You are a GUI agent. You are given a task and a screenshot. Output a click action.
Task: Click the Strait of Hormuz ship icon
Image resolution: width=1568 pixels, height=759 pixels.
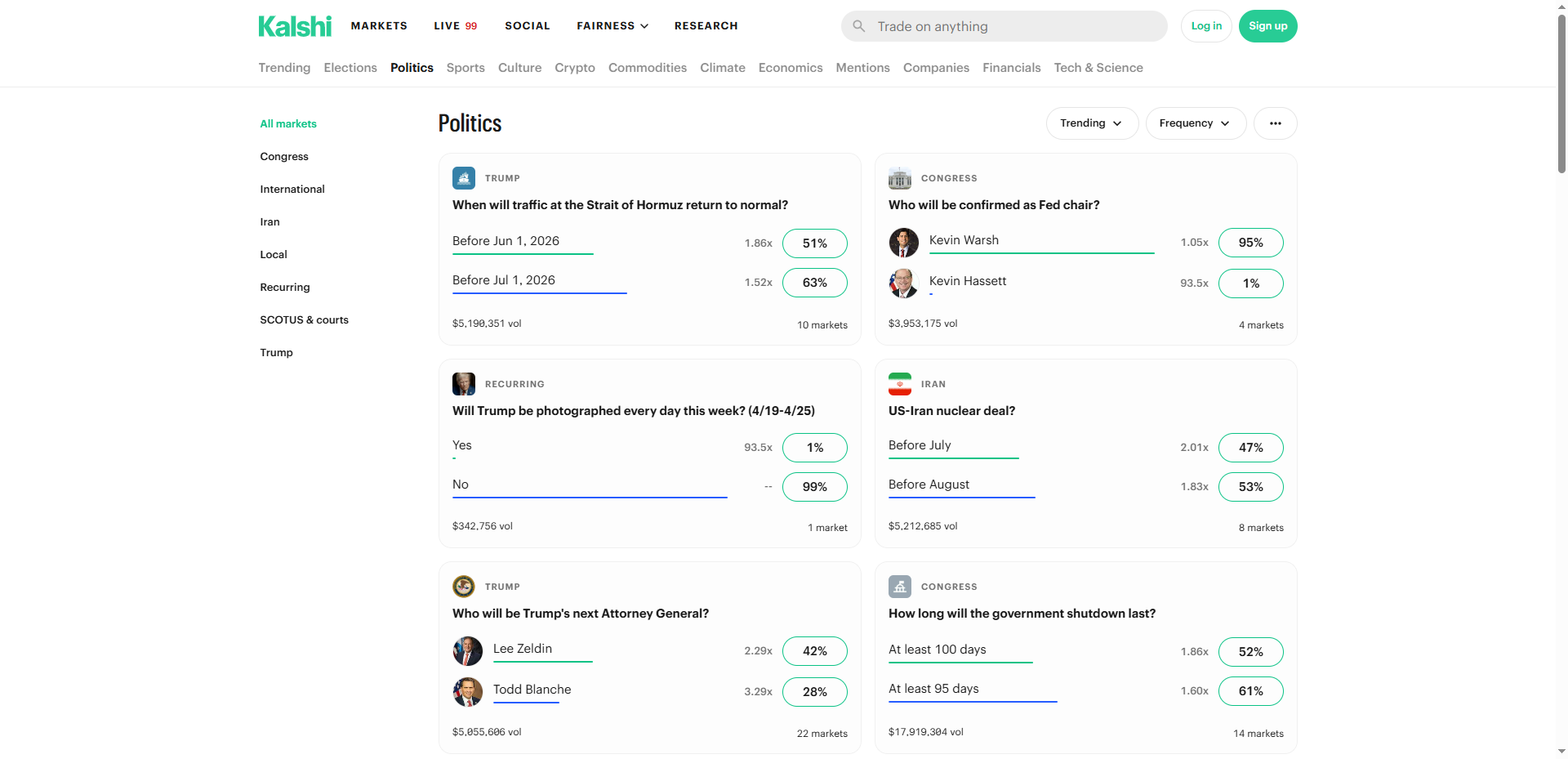click(x=464, y=178)
